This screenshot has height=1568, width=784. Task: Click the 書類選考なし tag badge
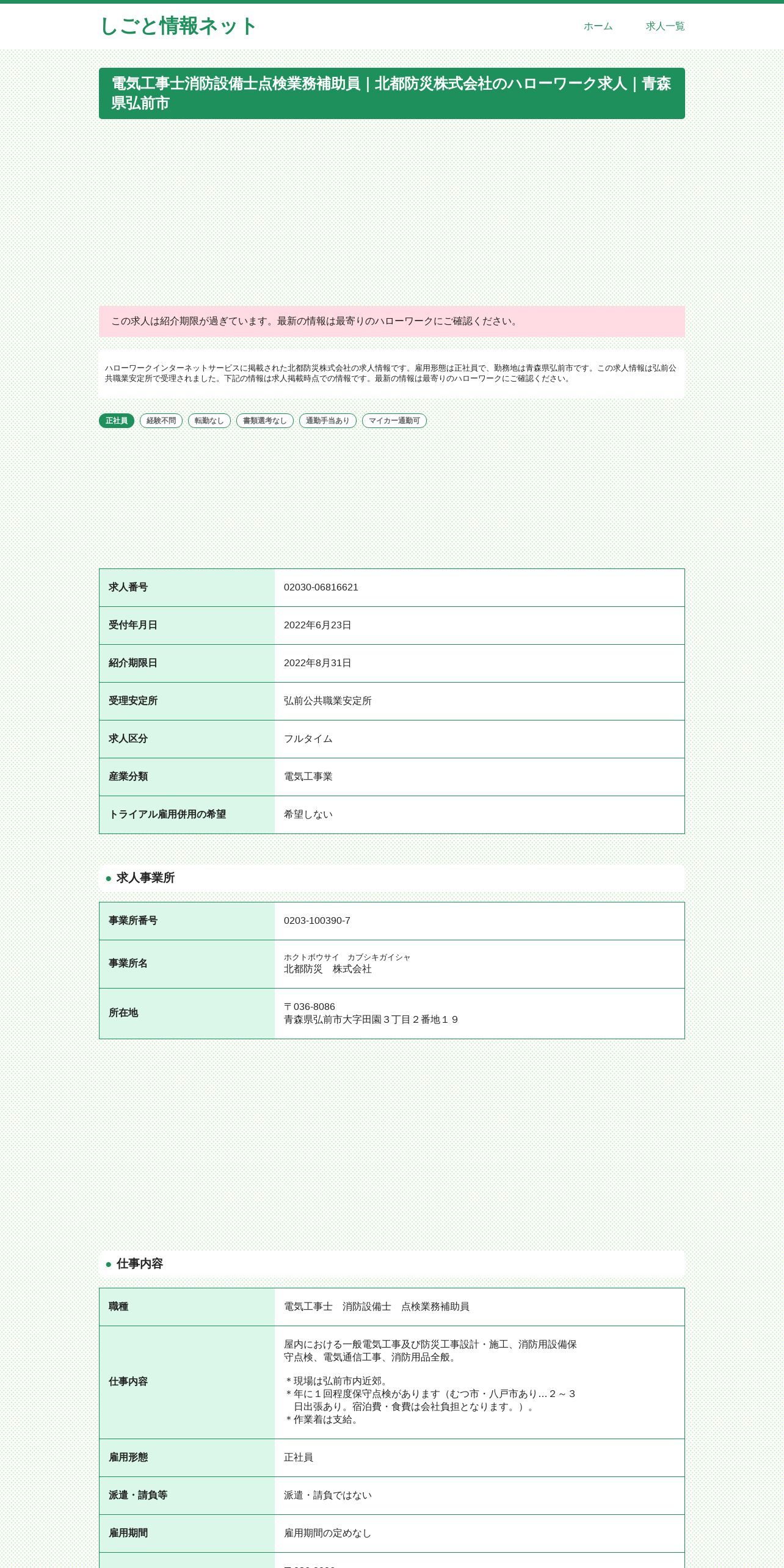coord(265,421)
